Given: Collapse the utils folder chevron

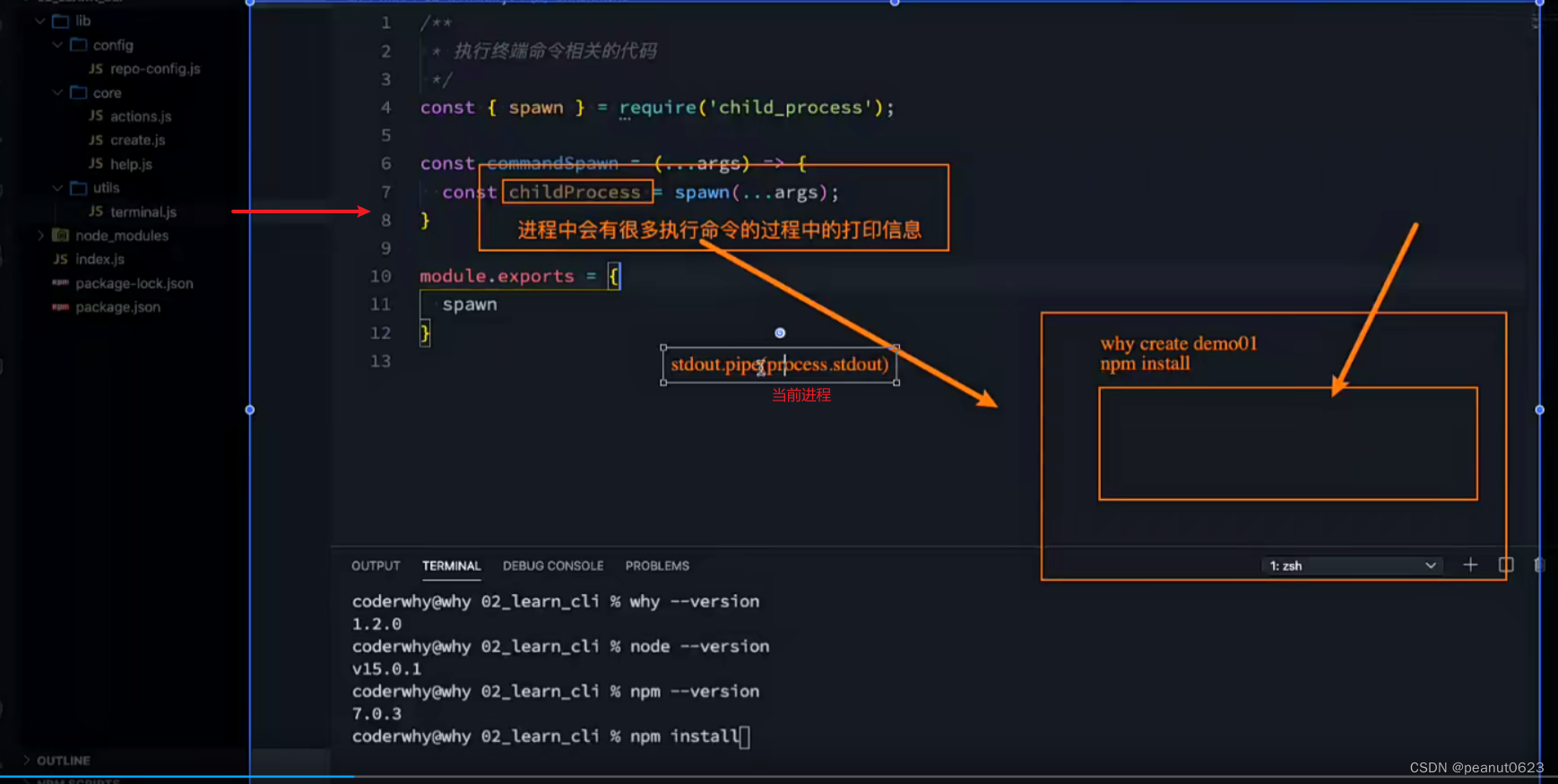Looking at the screenshot, I should click(x=57, y=187).
